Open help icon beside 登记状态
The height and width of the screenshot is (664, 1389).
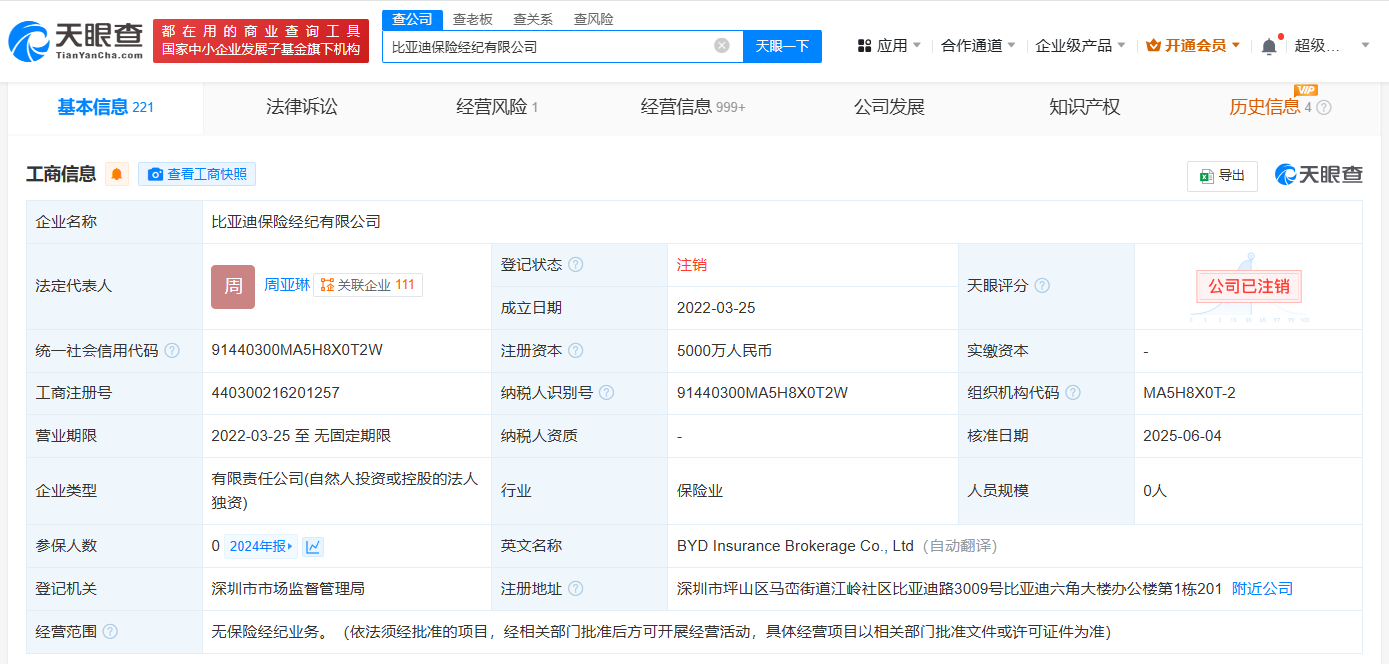tap(575, 265)
